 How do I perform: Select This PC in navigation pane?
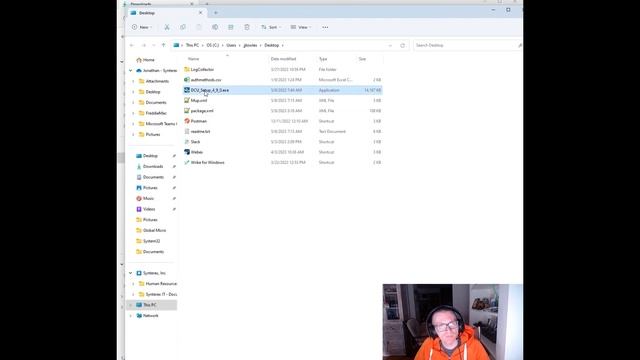click(x=151, y=305)
